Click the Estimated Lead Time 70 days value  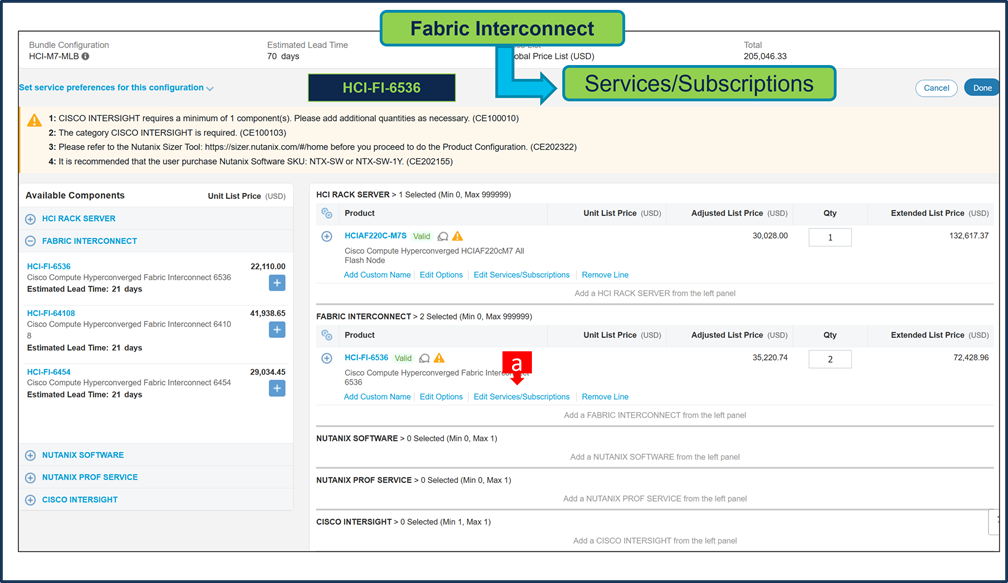pyautogui.click(x=284, y=57)
